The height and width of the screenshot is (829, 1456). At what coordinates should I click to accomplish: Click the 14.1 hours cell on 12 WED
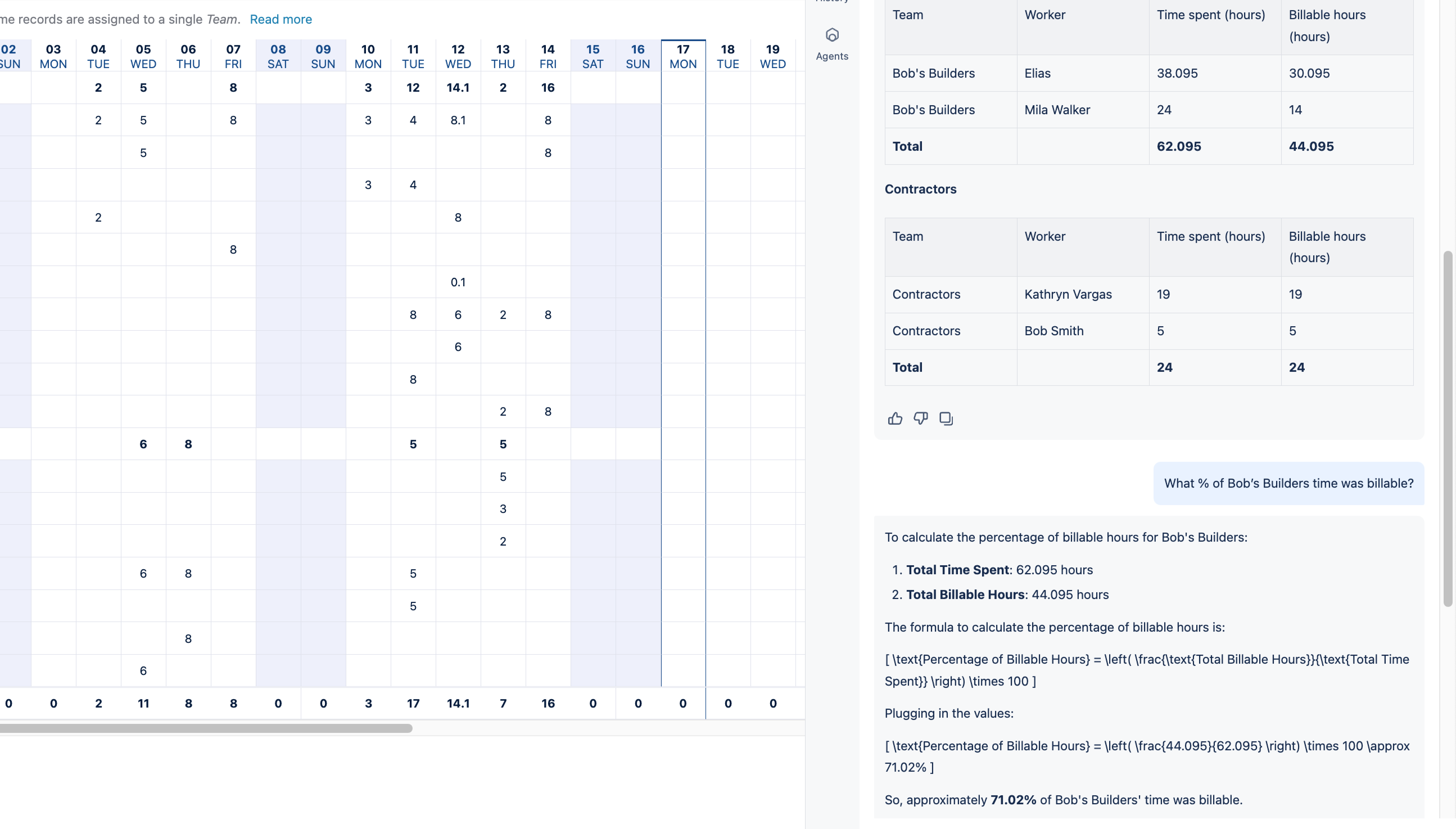pos(458,88)
